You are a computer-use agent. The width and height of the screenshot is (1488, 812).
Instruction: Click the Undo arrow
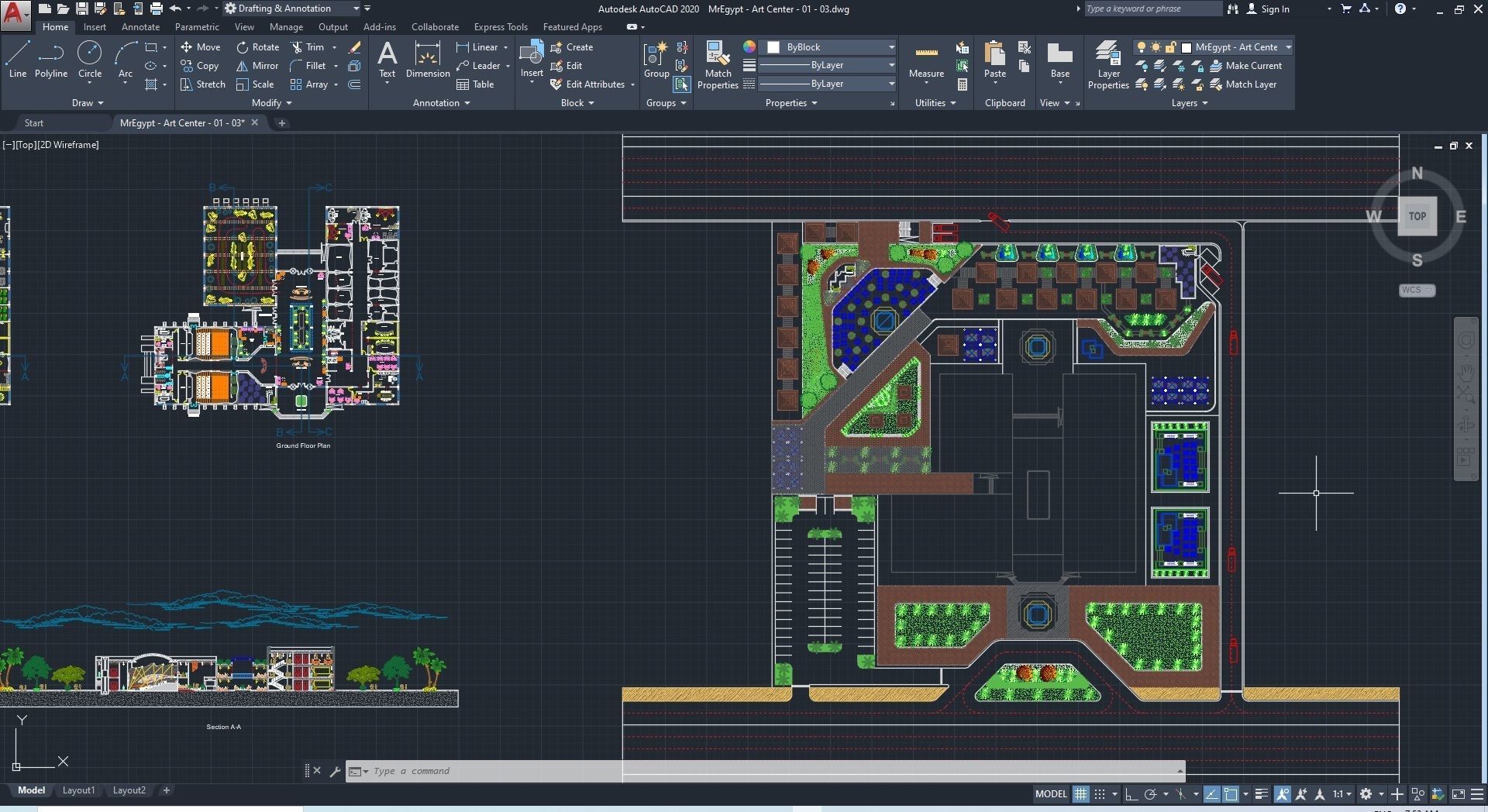pyautogui.click(x=175, y=9)
